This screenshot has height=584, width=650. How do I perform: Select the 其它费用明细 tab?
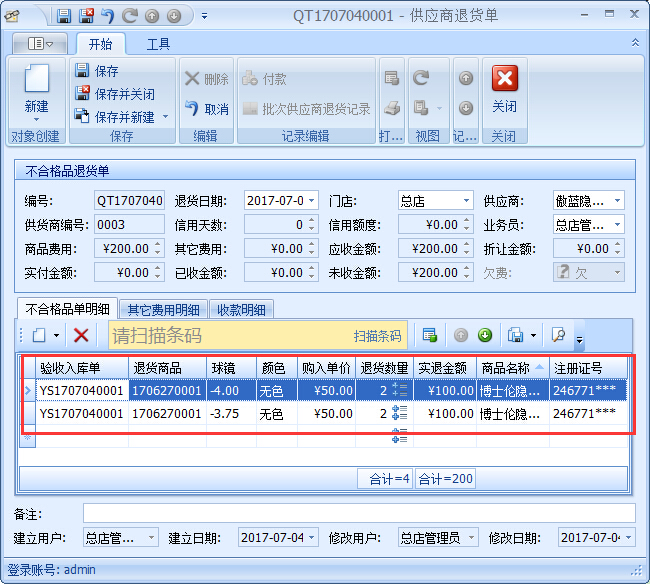163,310
